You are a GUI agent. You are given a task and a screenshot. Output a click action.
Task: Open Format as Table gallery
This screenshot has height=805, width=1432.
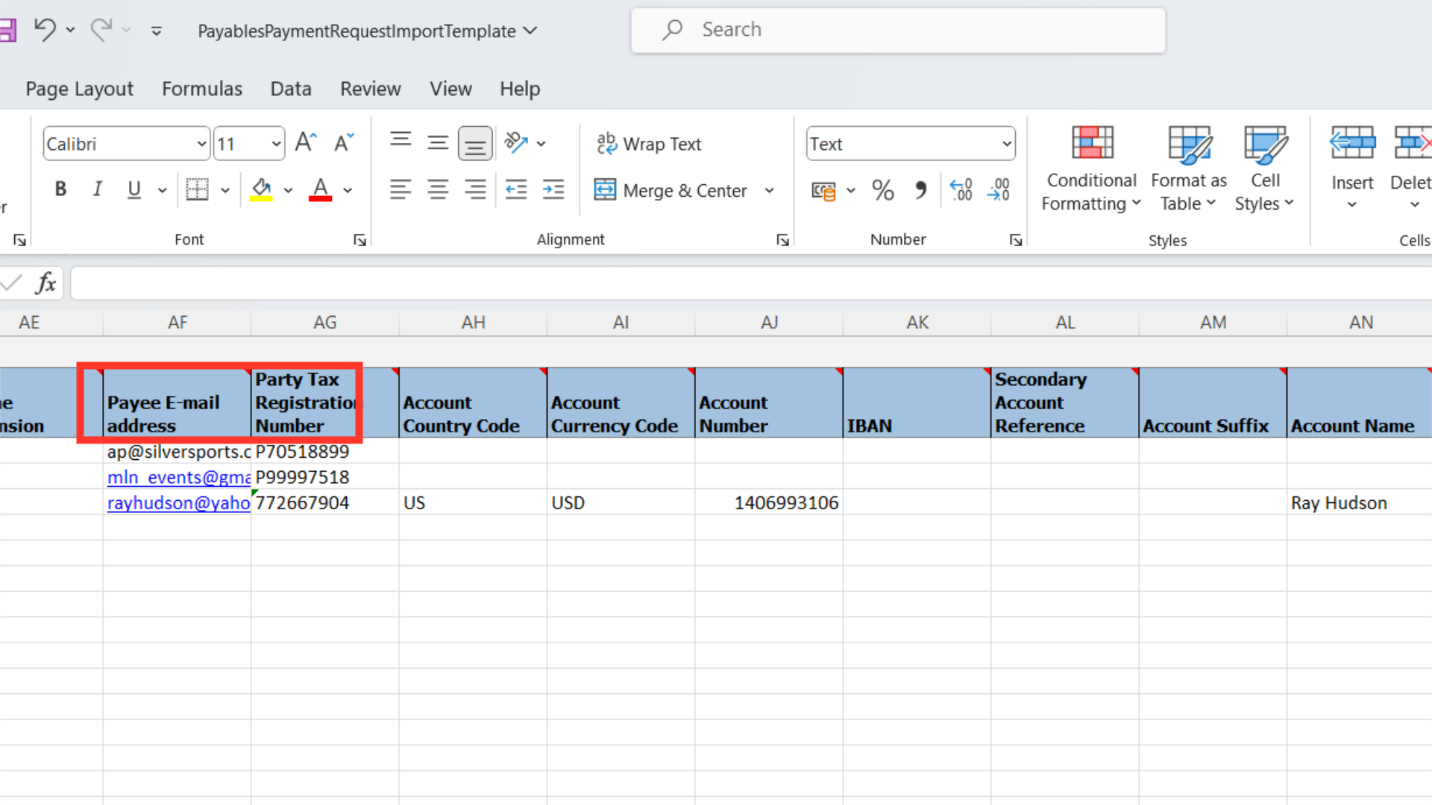click(1188, 170)
